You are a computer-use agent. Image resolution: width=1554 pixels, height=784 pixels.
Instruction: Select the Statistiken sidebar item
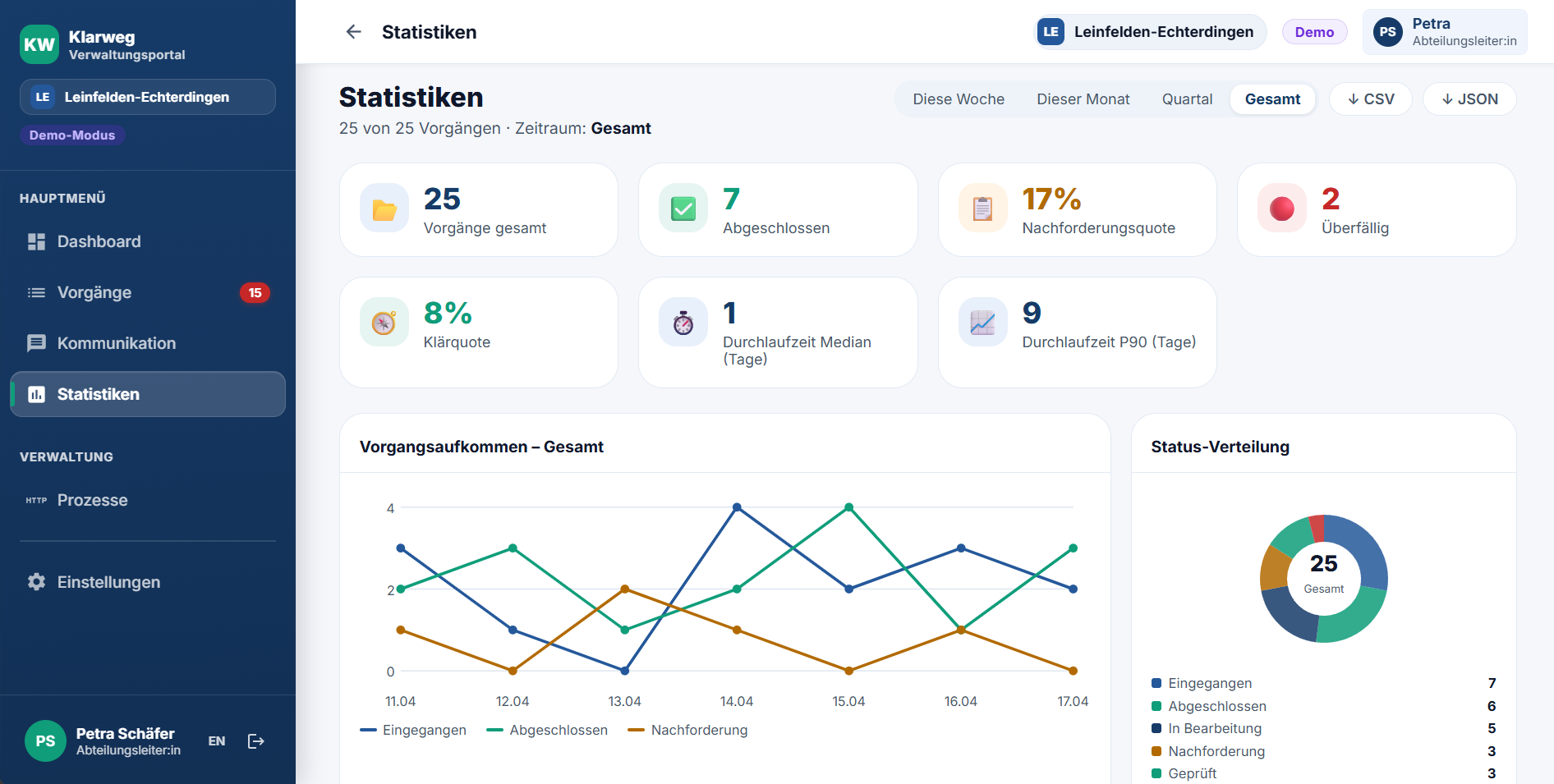(x=148, y=394)
